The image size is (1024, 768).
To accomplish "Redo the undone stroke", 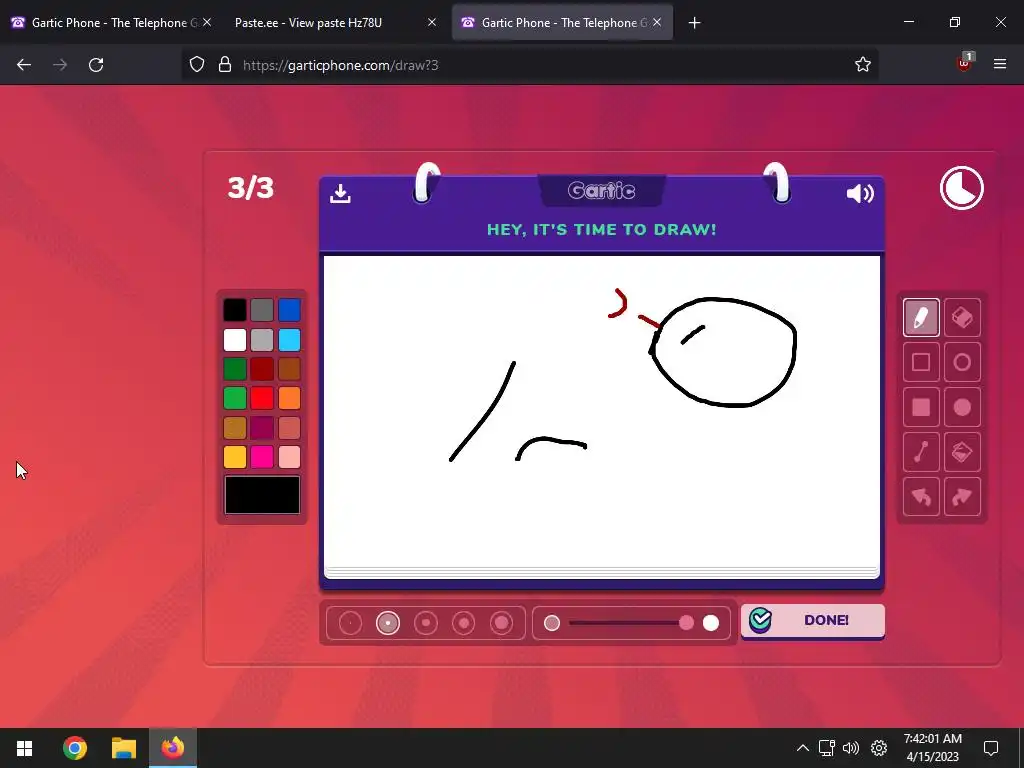I will (x=962, y=496).
